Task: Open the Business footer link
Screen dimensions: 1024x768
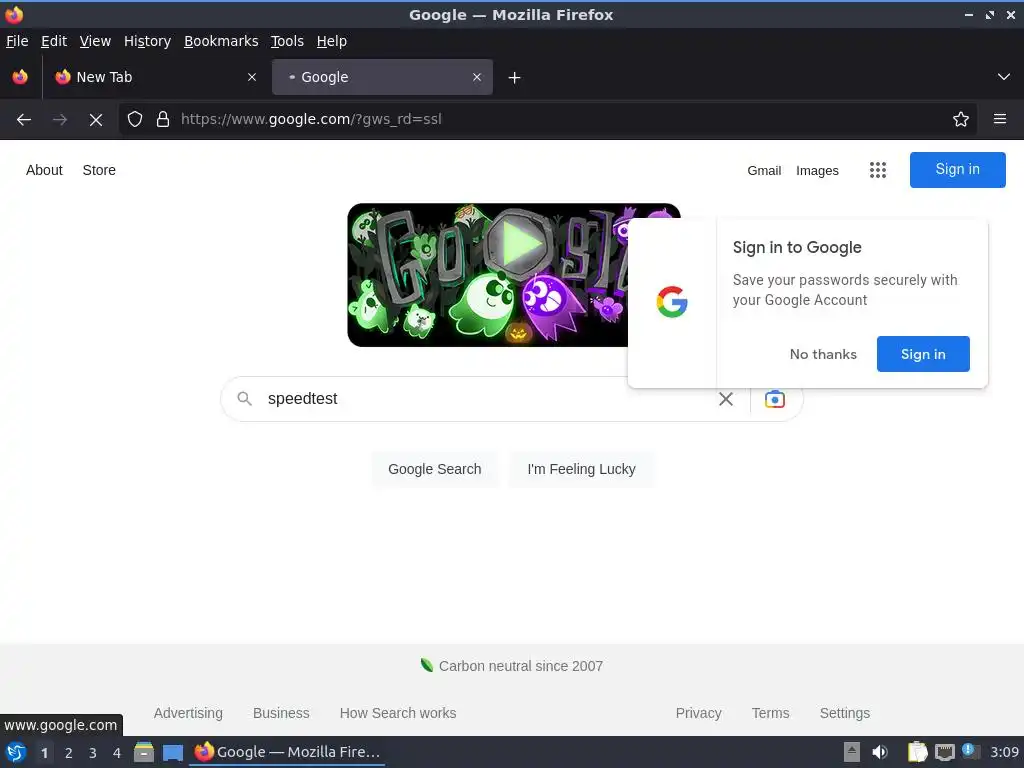Action: click(281, 713)
